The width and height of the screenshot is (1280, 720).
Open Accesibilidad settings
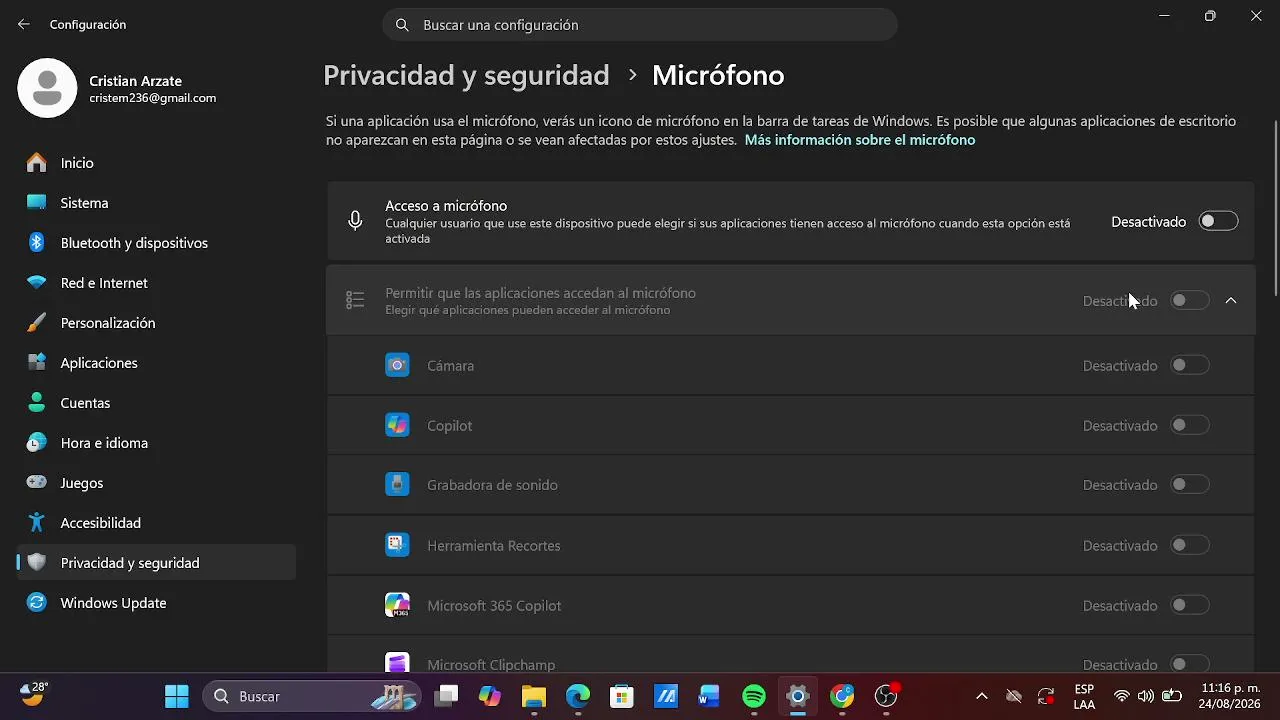click(156, 523)
